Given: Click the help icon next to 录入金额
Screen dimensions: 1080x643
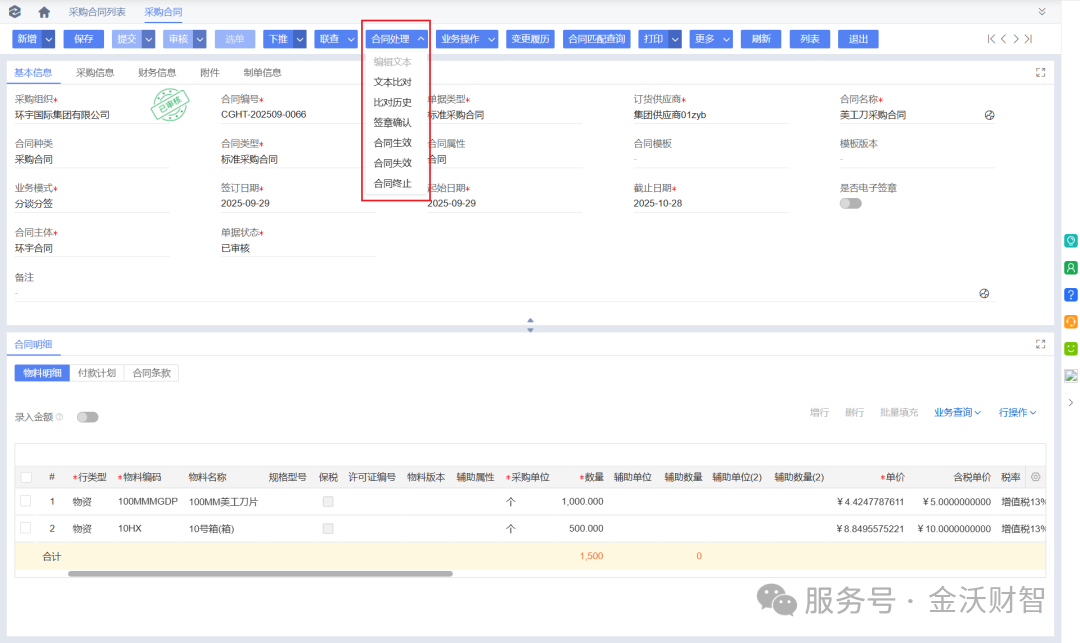Looking at the screenshot, I should (59, 417).
